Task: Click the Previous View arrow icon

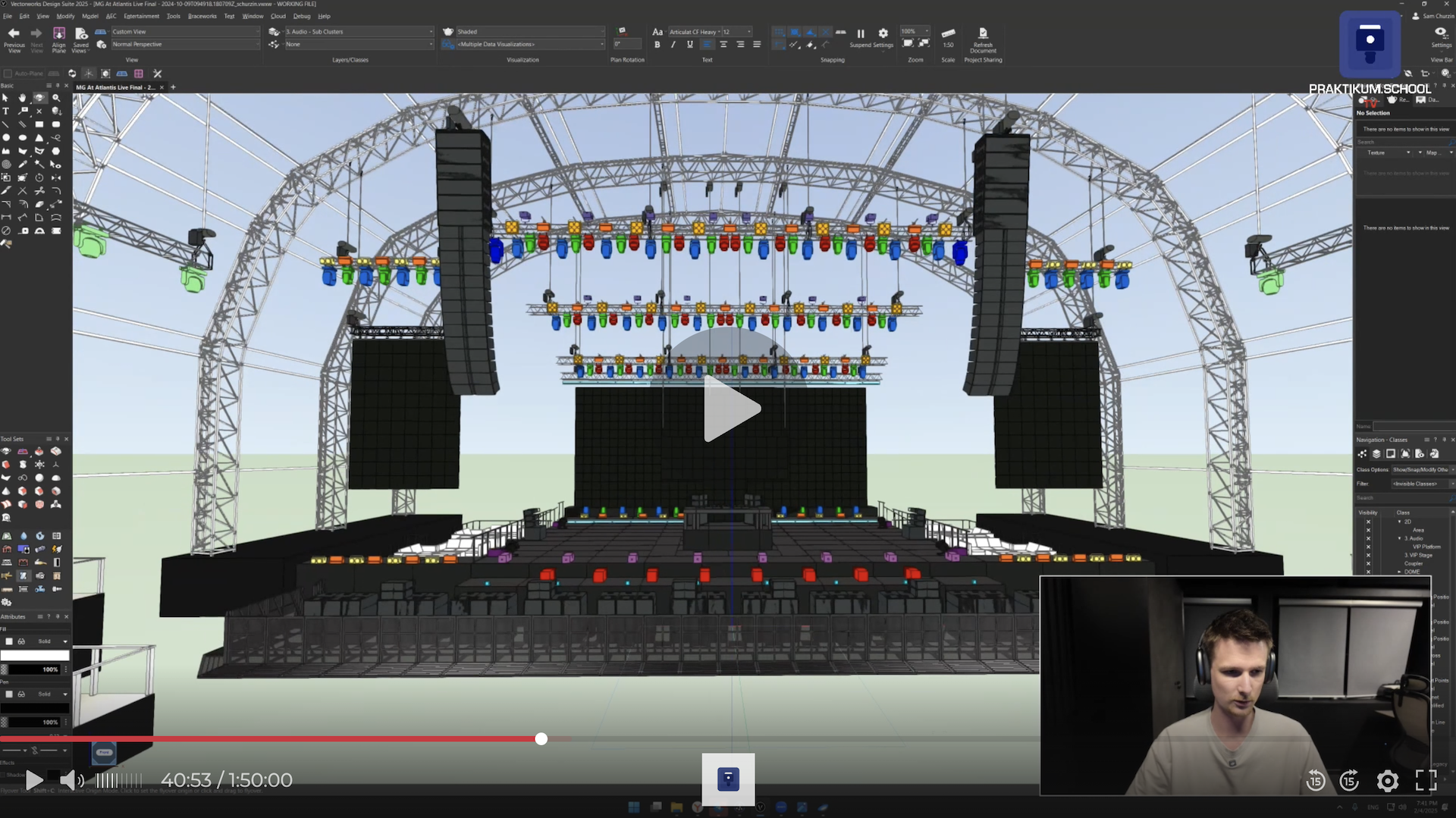Action: click(14, 33)
